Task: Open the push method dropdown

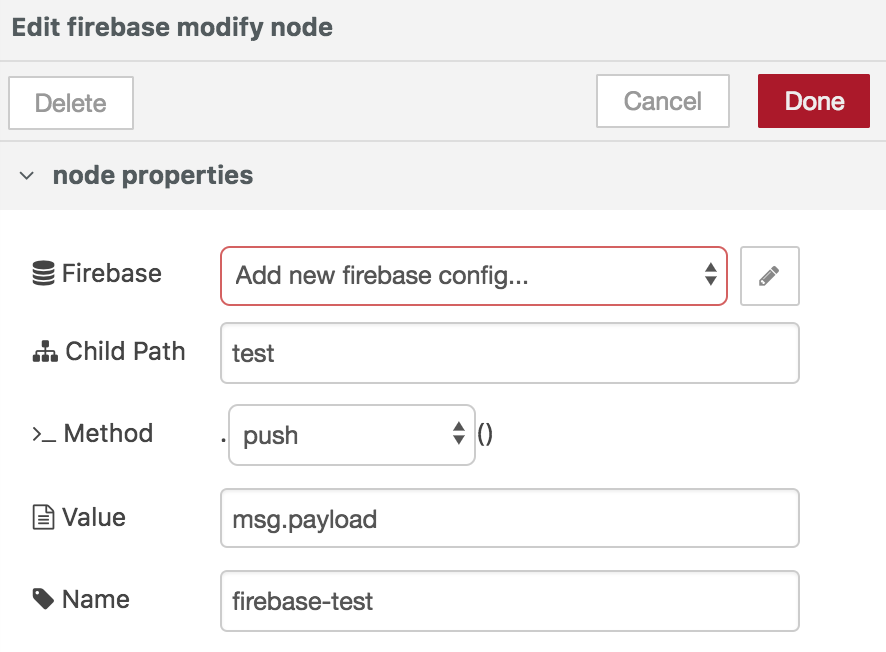Action: (x=351, y=435)
